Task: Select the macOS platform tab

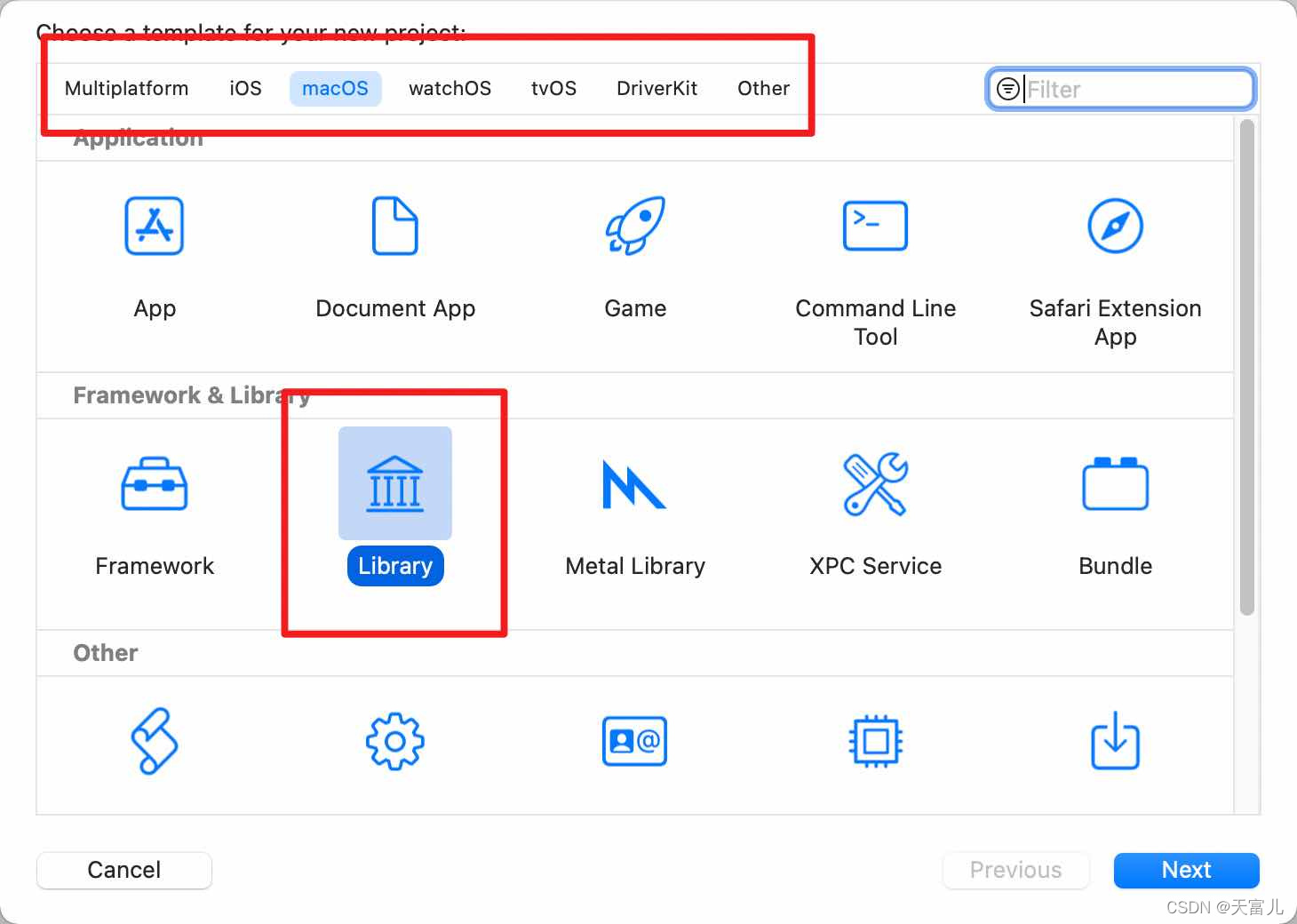Action: click(x=336, y=88)
